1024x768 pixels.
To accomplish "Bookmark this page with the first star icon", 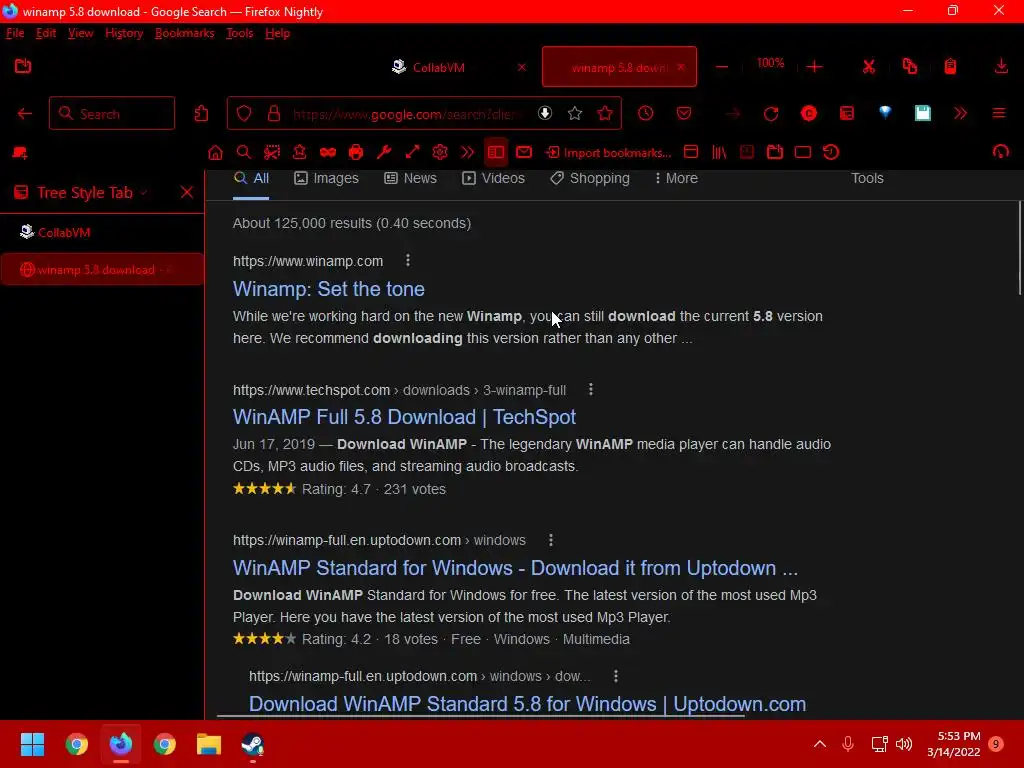I will pyautogui.click(x=575, y=114).
